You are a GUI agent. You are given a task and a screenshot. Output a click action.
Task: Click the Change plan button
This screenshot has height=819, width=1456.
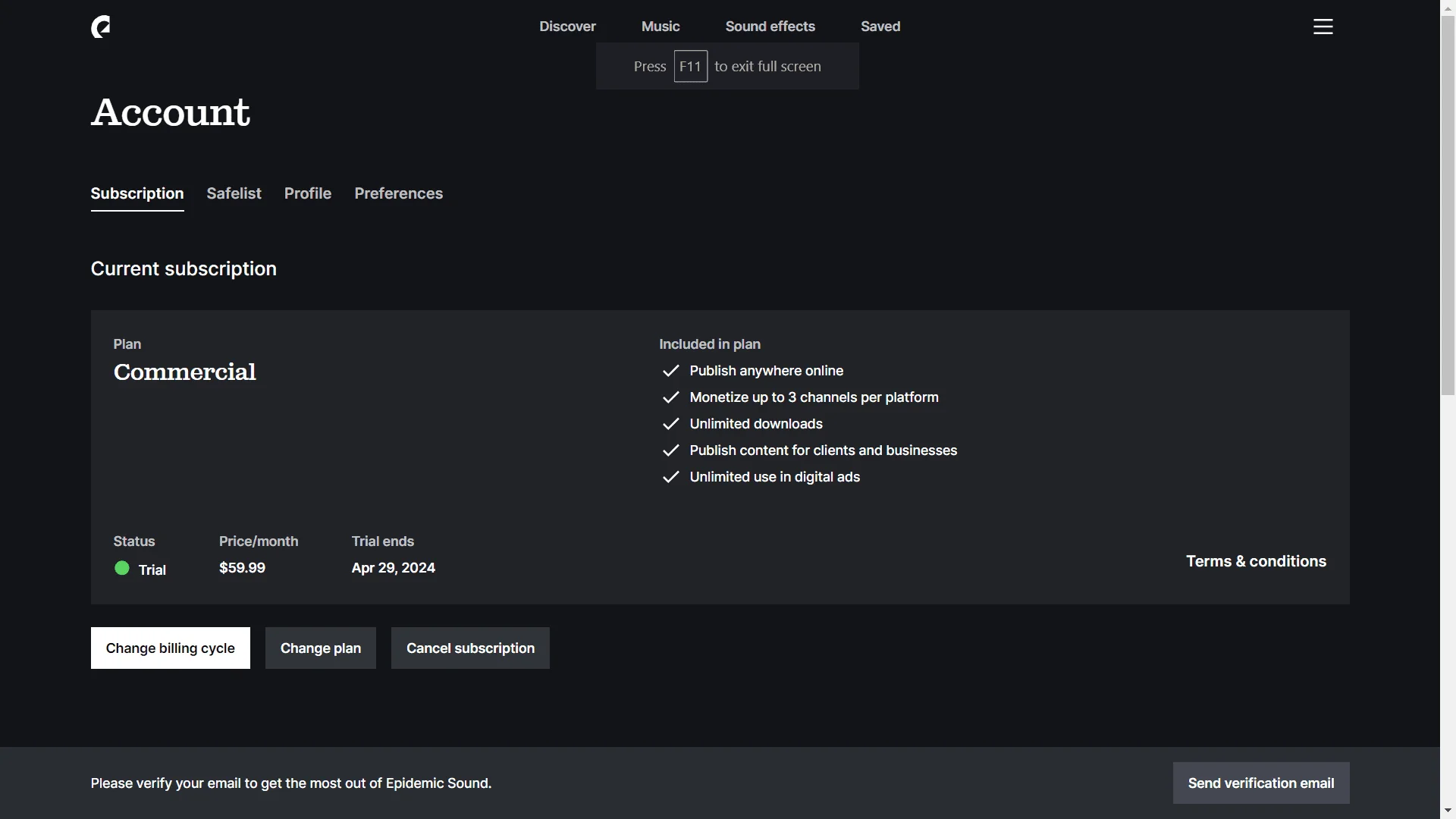(x=321, y=648)
